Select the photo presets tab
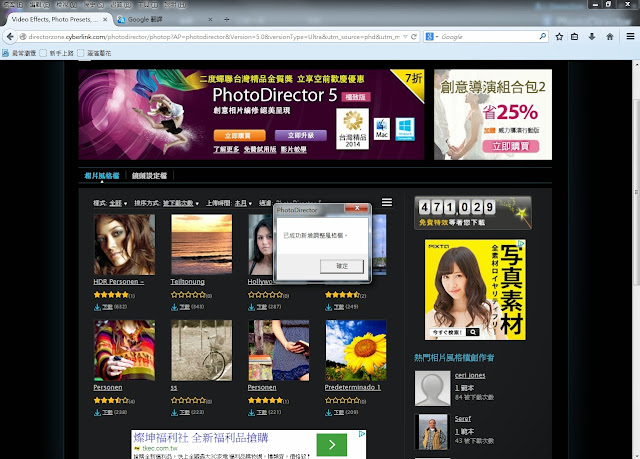Screen dimensions: 640x459 point(102,176)
